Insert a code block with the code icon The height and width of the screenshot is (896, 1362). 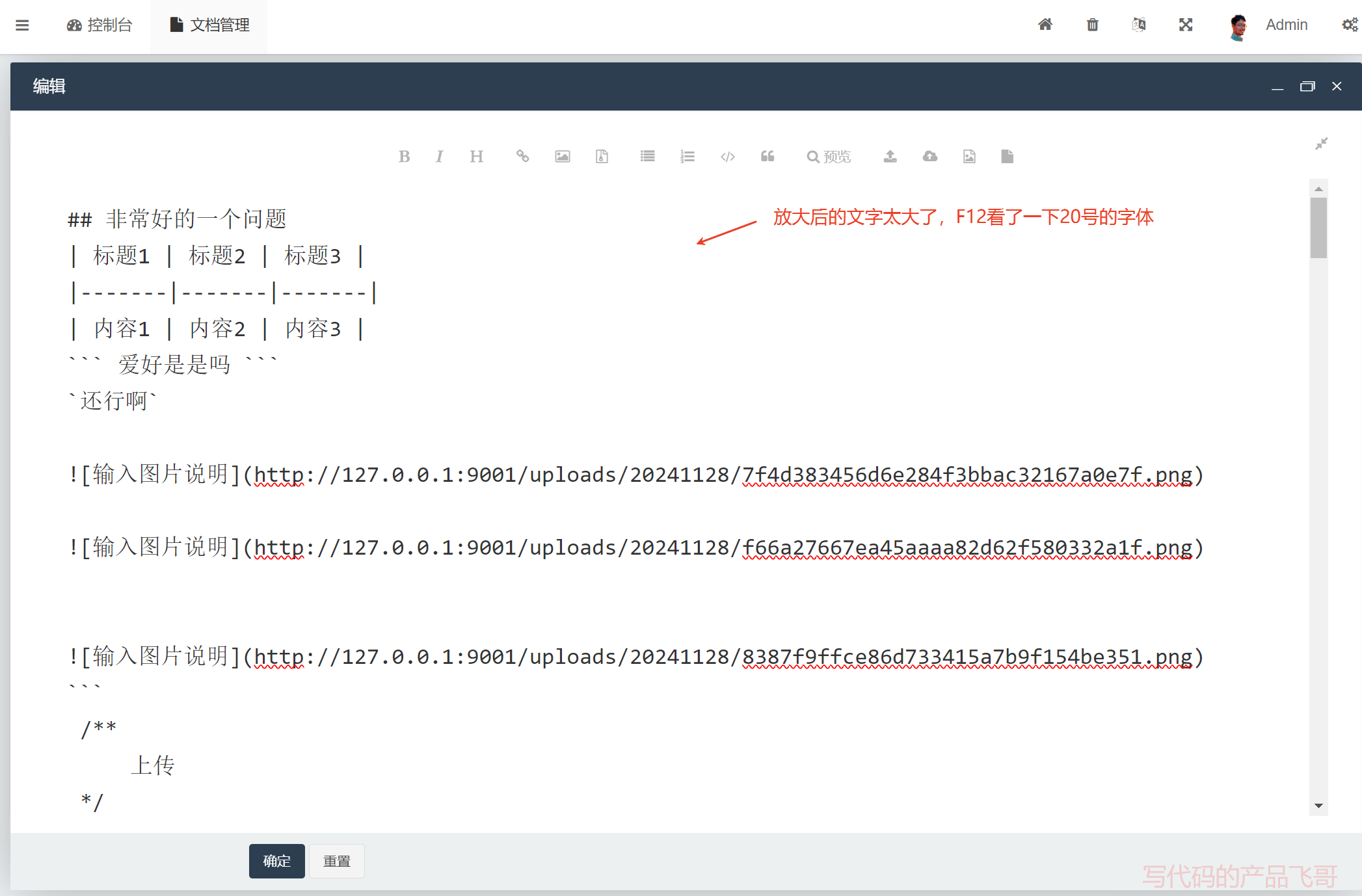[x=728, y=157]
